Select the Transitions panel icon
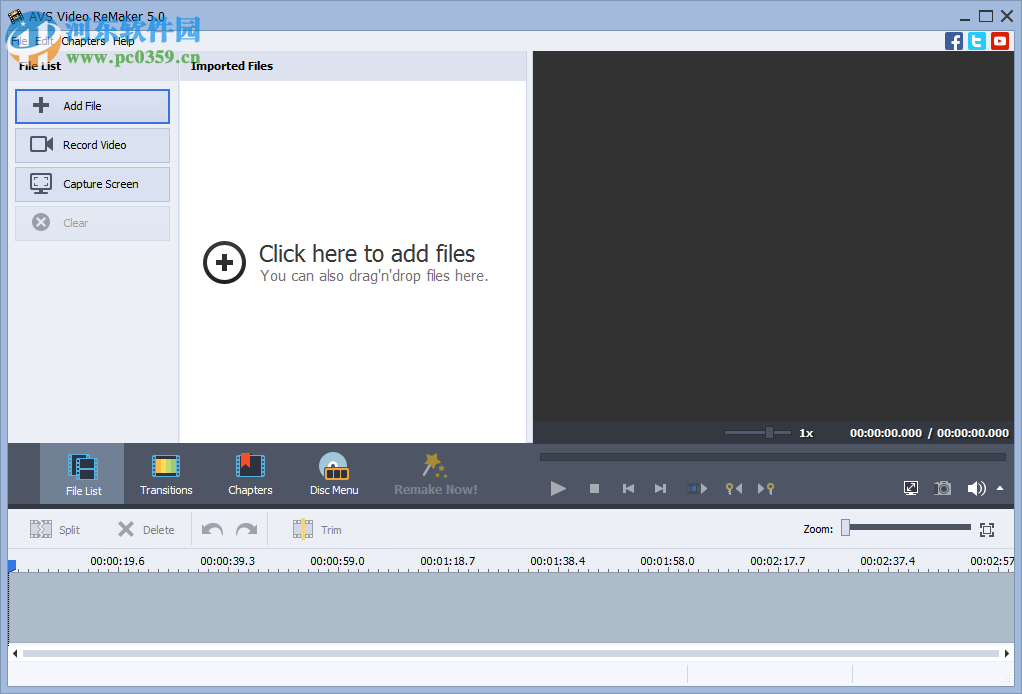 (x=165, y=473)
